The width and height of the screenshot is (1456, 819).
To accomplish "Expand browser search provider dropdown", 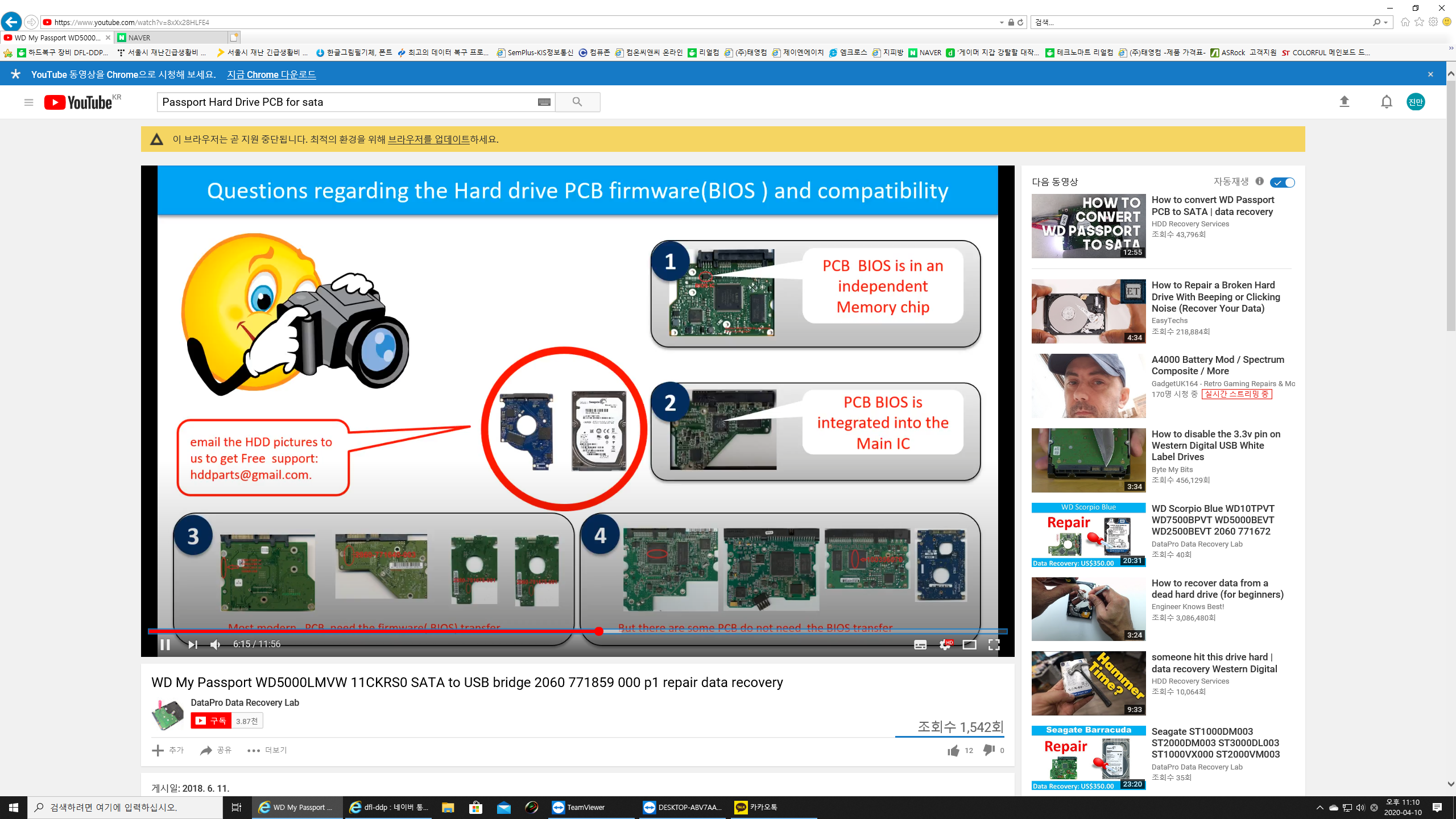I will tap(1386, 23).
